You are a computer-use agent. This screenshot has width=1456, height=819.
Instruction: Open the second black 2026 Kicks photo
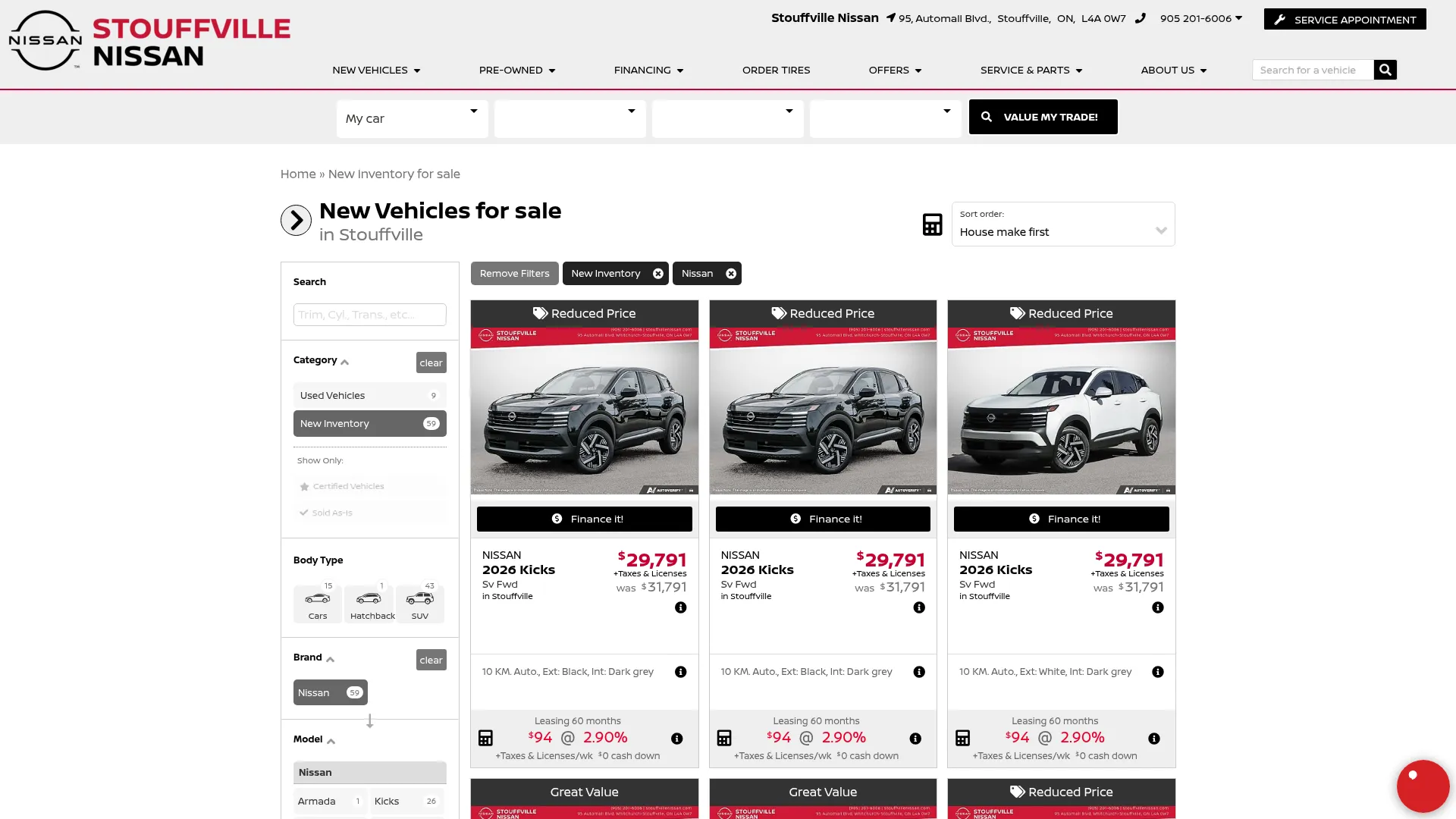823,411
